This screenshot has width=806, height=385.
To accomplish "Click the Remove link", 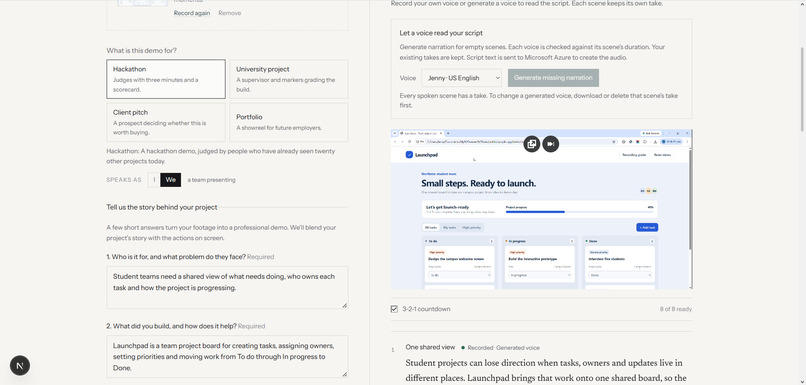I will click(229, 13).
